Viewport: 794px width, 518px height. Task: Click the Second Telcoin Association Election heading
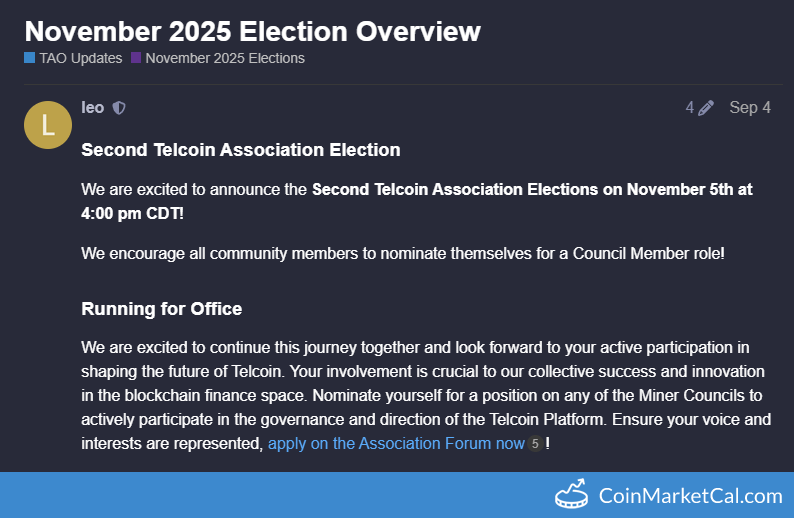(x=240, y=150)
